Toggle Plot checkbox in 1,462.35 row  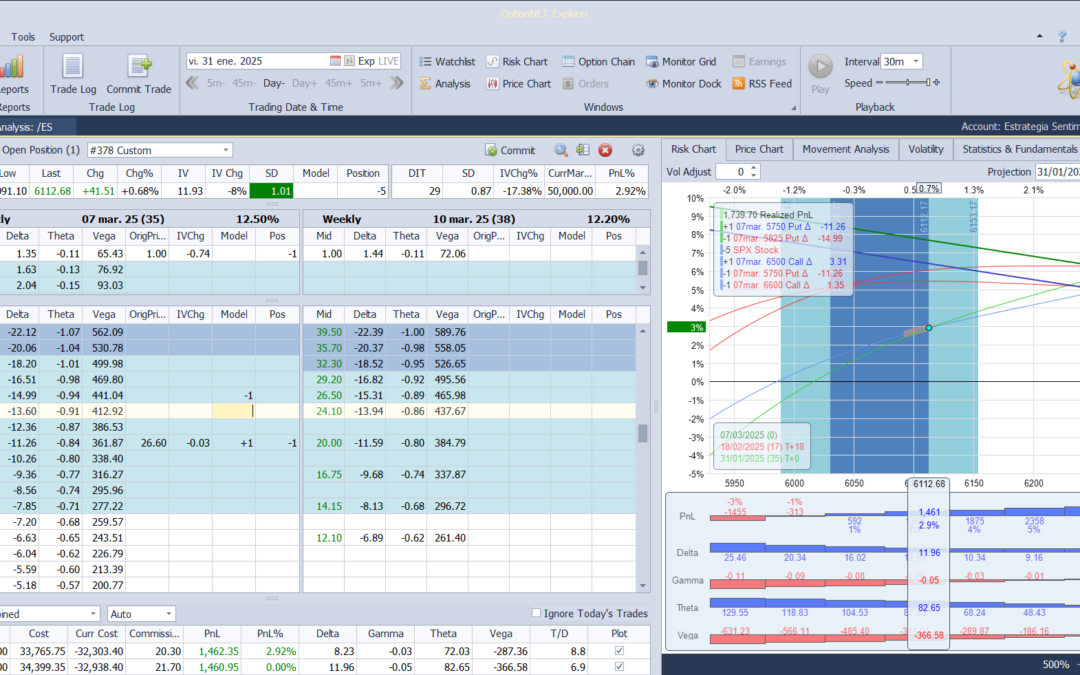[x=619, y=651]
